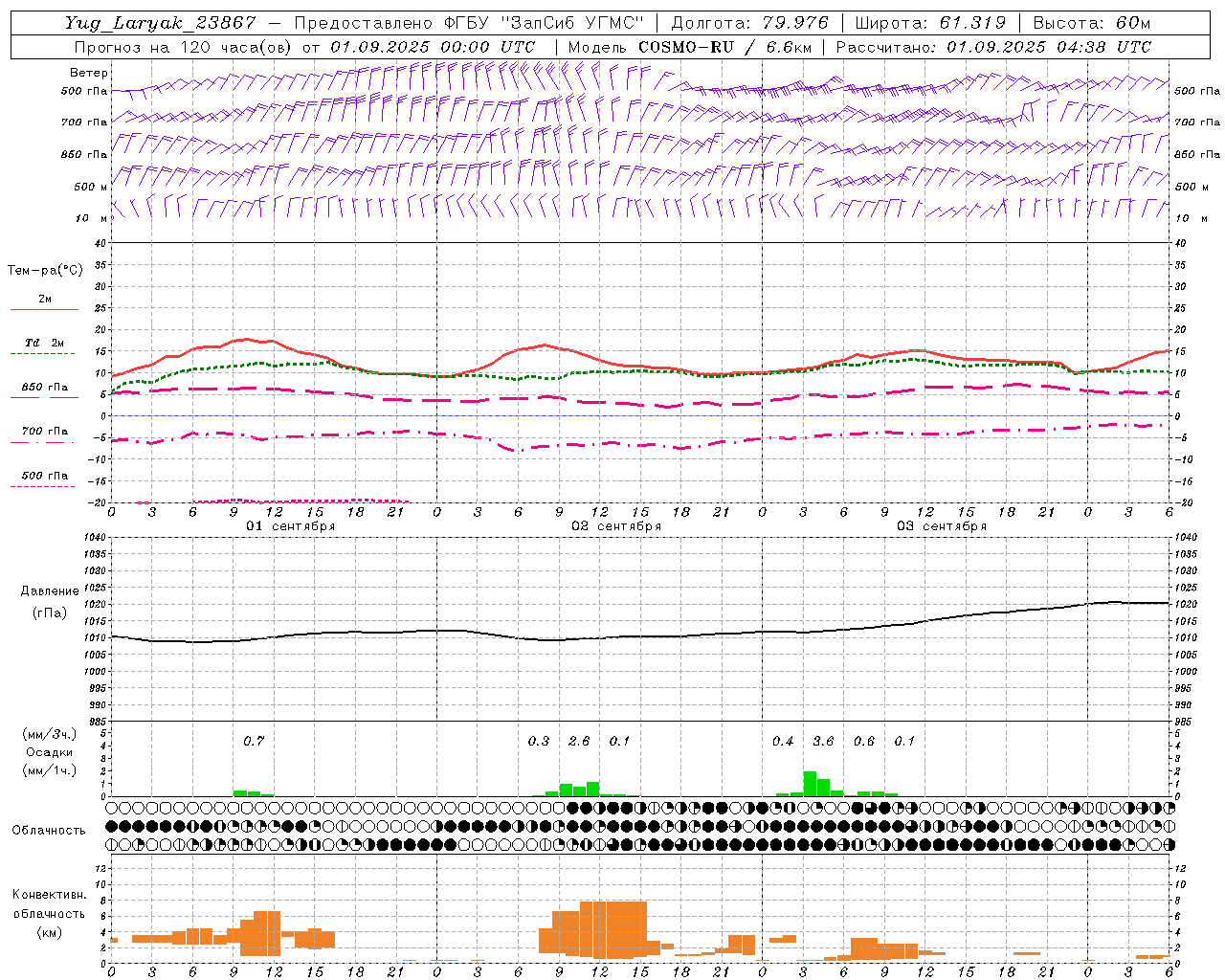Click the (км) unit under convective облачность
1225x980 pixels.
pos(49,932)
